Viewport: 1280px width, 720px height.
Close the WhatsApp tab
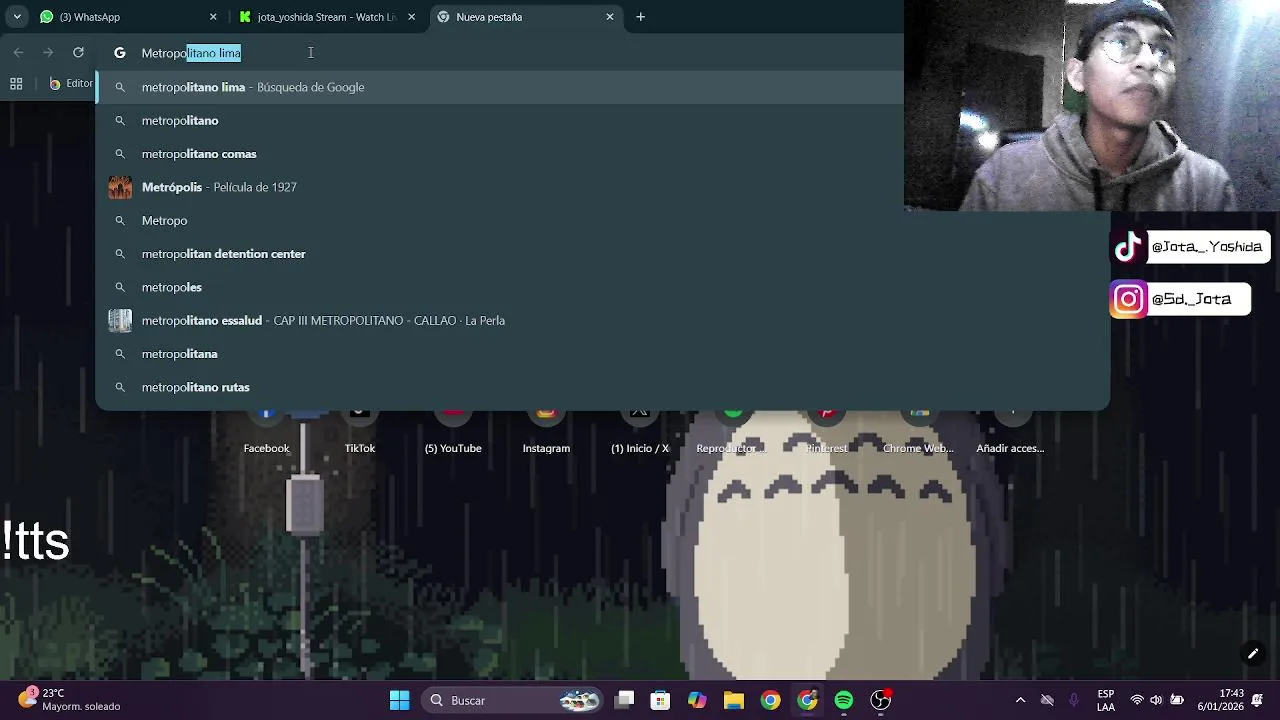[213, 17]
